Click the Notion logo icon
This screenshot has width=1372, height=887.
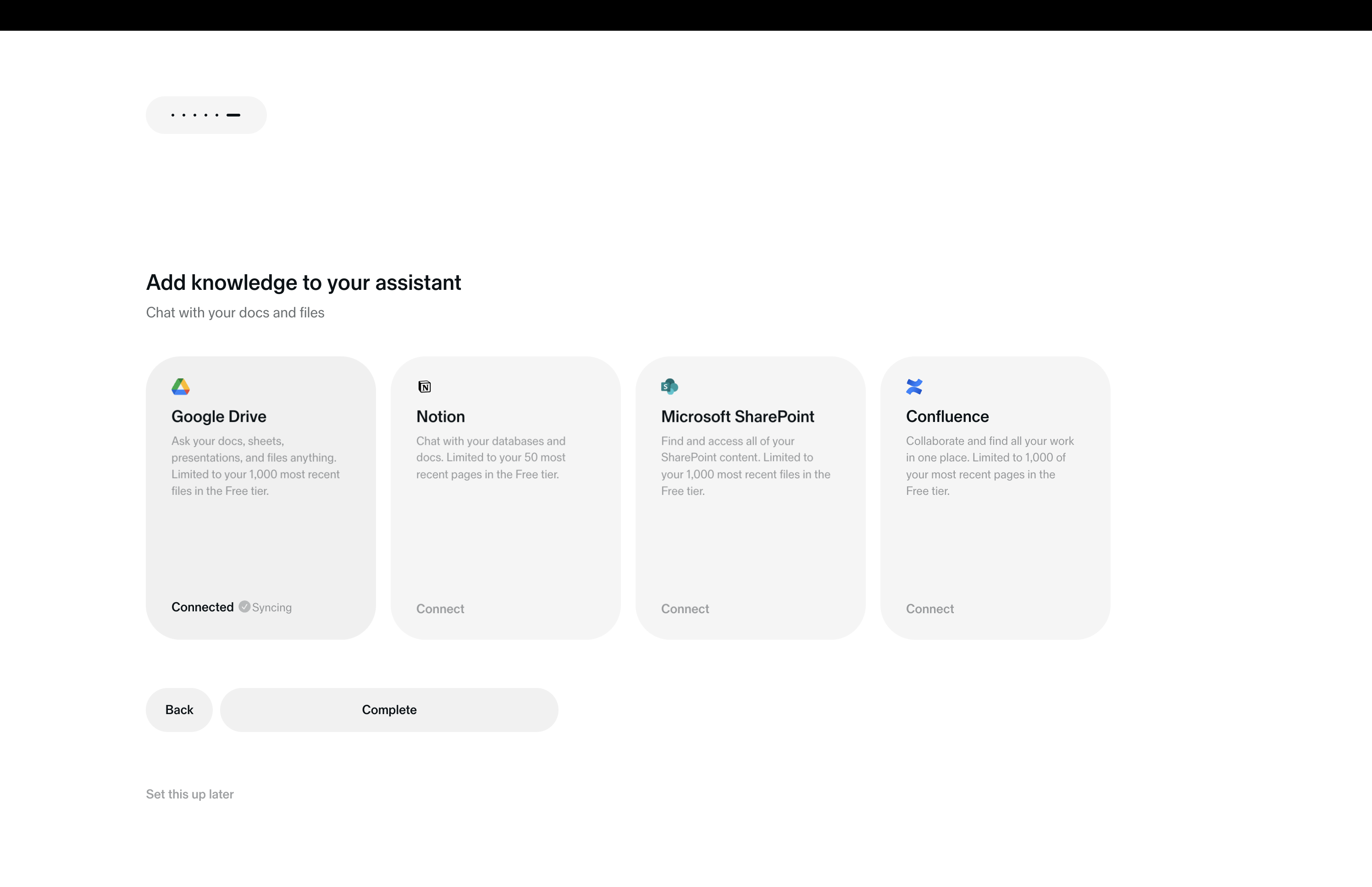point(424,387)
